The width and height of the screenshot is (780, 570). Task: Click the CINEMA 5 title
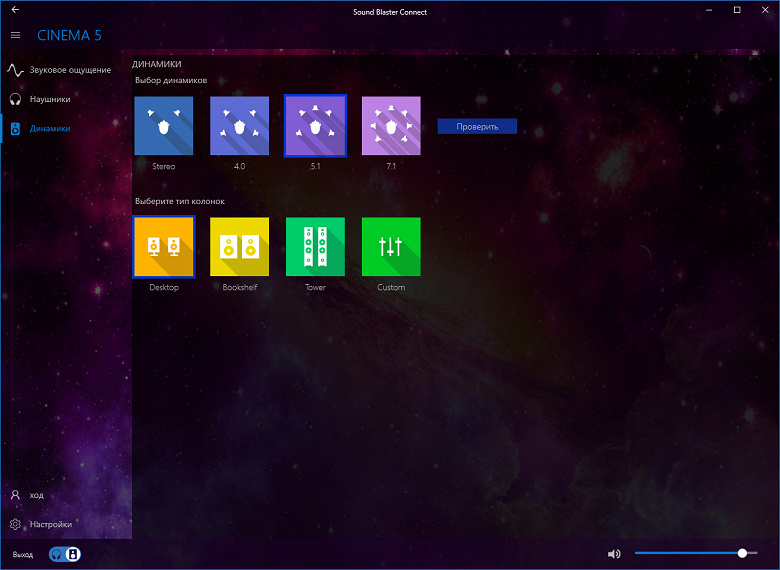(x=69, y=35)
